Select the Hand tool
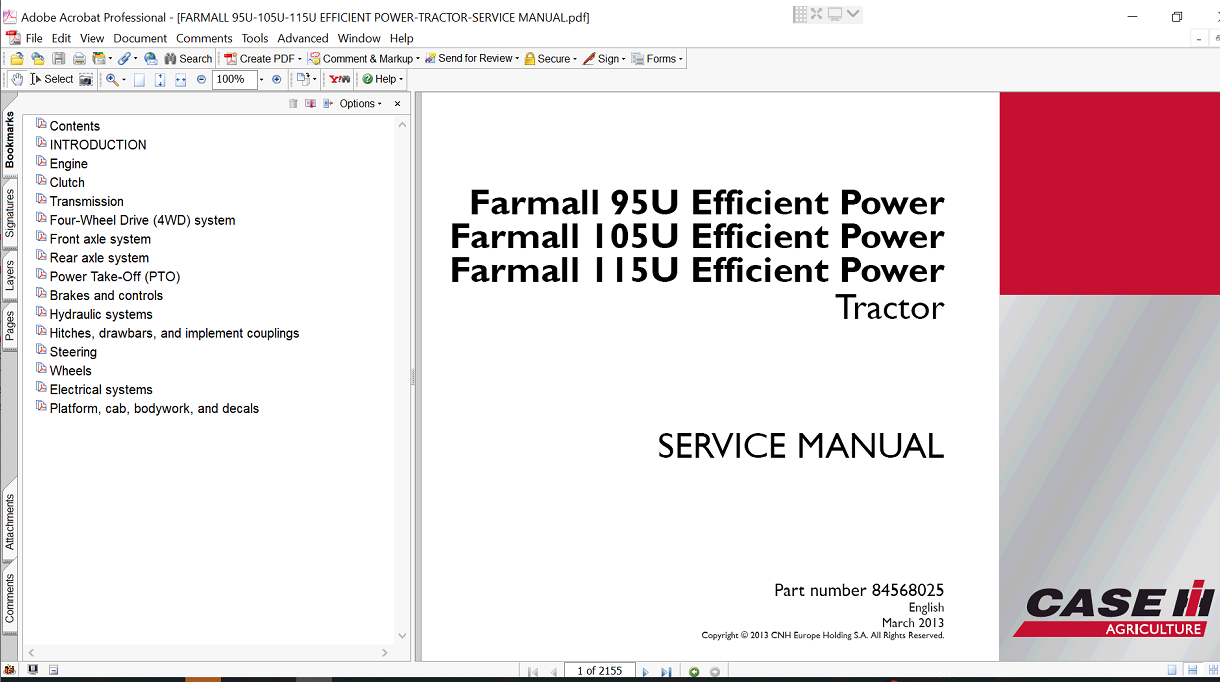Image resolution: width=1220 pixels, height=682 pixels. (16, 79)
